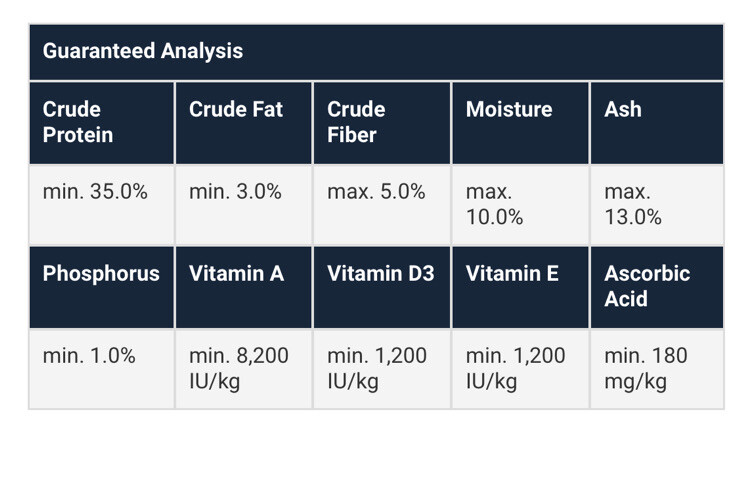Click the Guaranteed Analysis table title

point(143,50)
